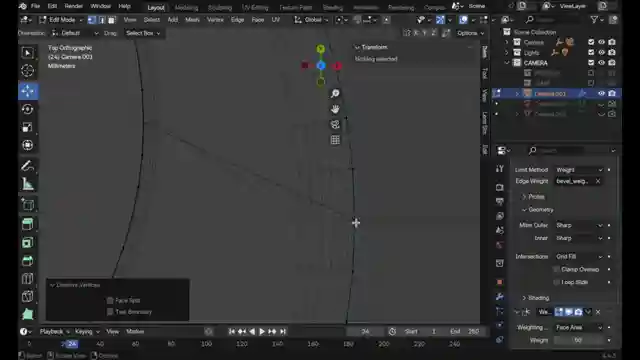Viewport: 640px width, 360px height.
Task: Open the Global transform orientation dropdown
Action: (x=312, y=20)
